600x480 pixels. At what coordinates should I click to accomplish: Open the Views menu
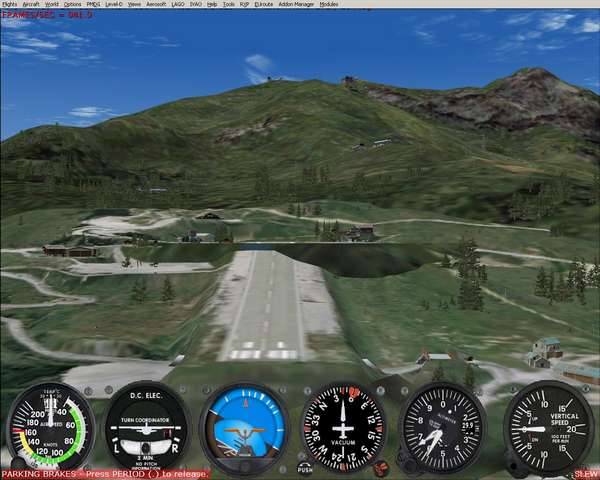[x=134, y=4]
